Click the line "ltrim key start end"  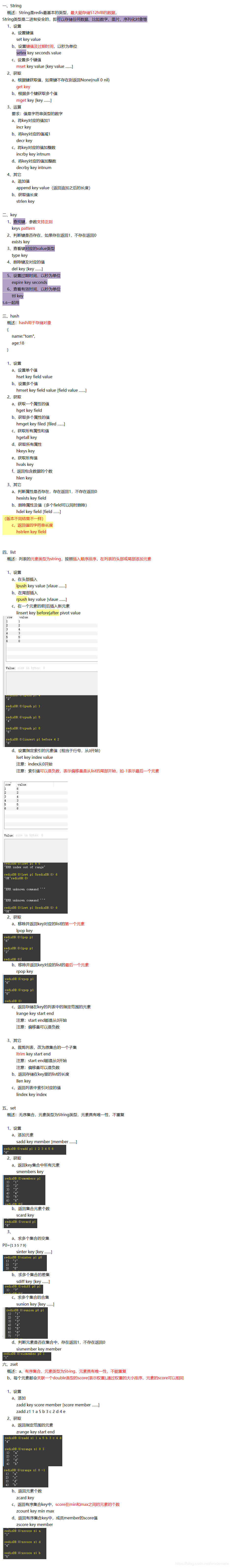click(x=33, y=1054)
